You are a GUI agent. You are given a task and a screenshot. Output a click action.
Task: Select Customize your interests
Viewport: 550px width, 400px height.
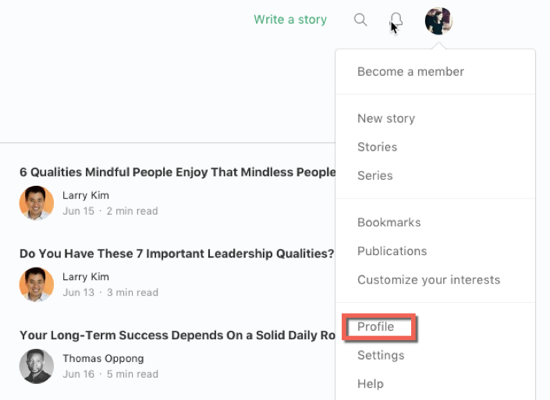click(429, 280)
